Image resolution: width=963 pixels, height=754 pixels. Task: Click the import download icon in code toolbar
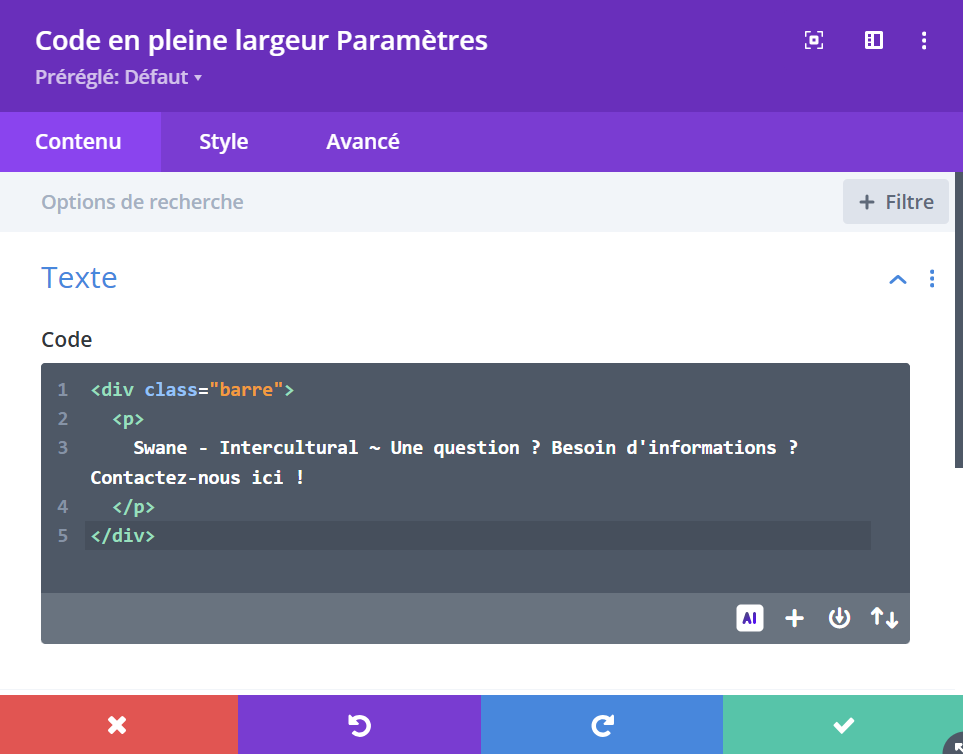coord(839,618)
